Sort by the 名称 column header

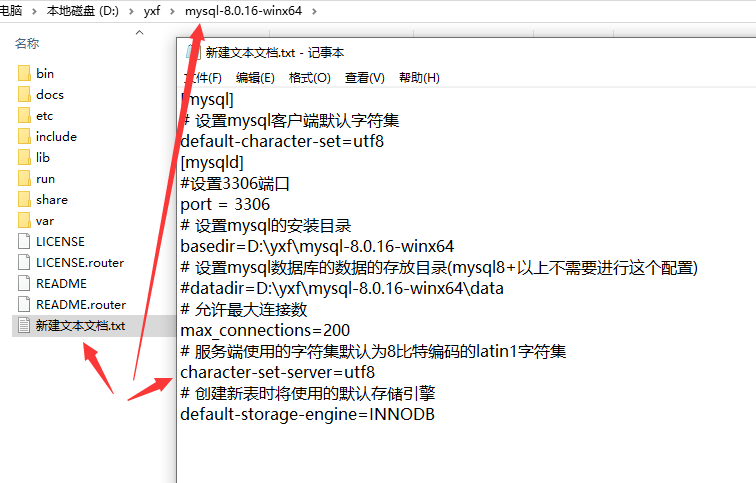27,43
